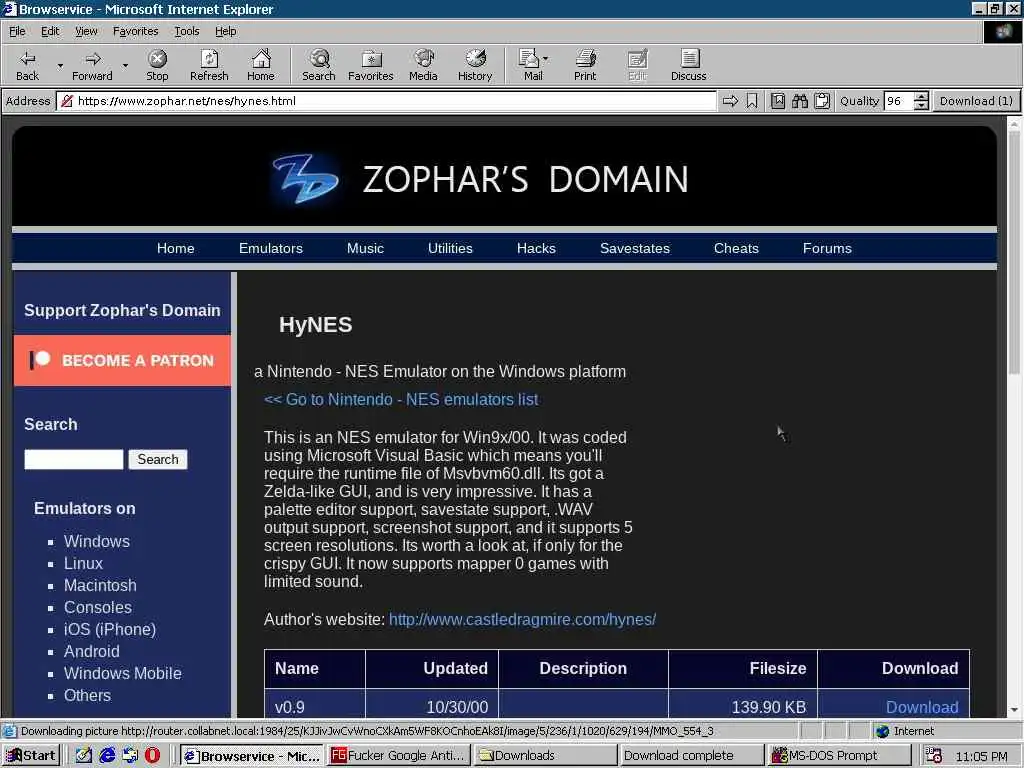Open the Forward history dropdown arrow
1024x768 pixels.
pyautogui.click(x=125, y=65)
